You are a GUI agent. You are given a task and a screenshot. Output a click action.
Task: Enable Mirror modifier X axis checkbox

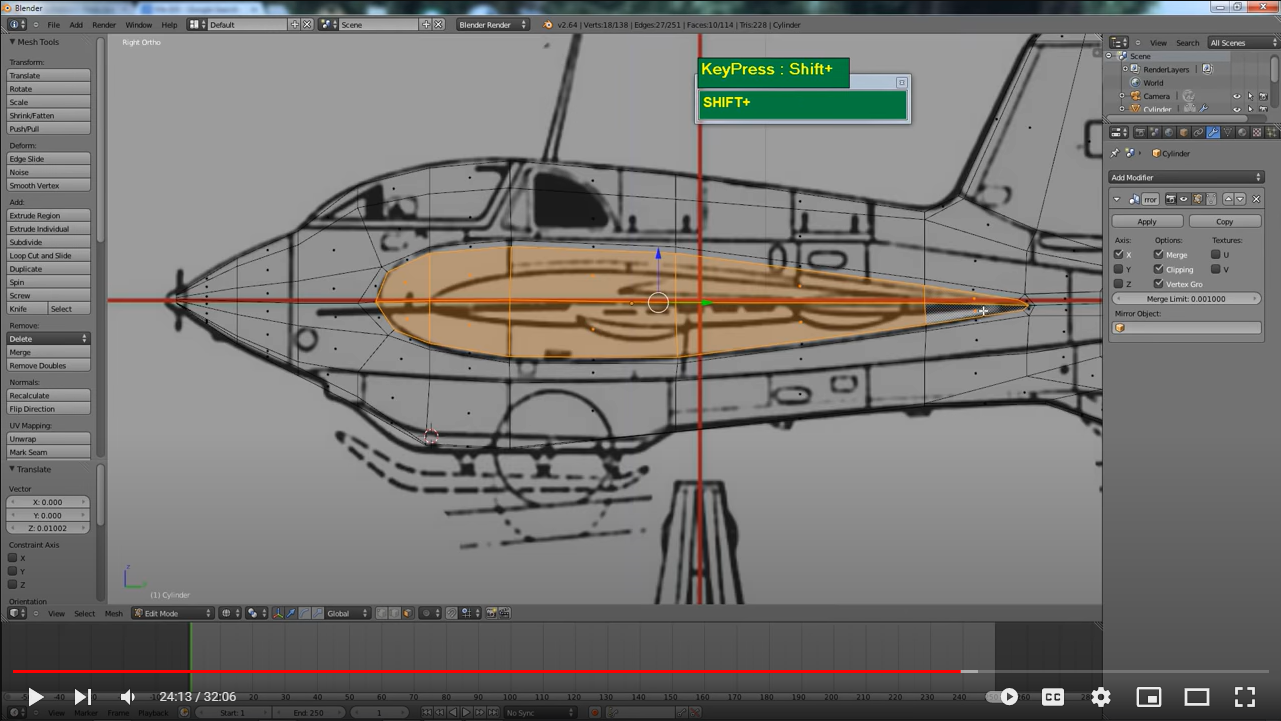(x=1118, y=255)
